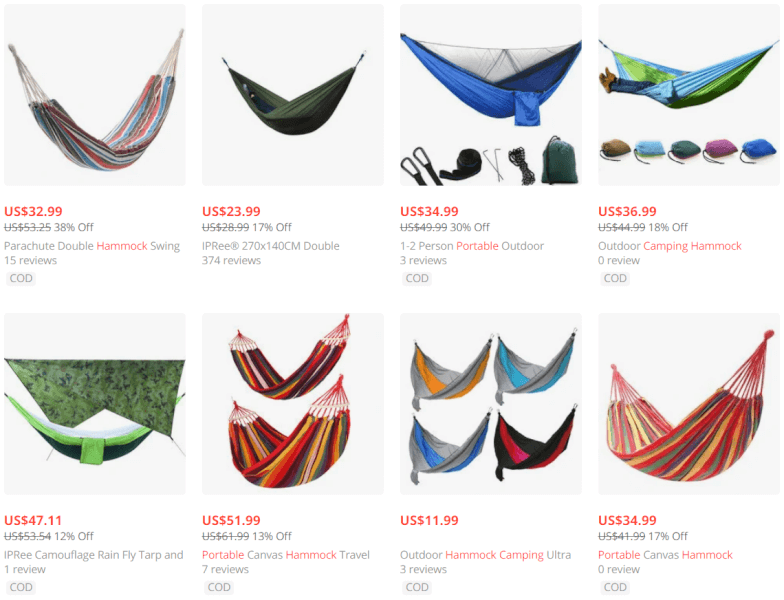The image size is (784, 600).
Task: Open the 15 reviews link
Action: (x=30, y=260)
